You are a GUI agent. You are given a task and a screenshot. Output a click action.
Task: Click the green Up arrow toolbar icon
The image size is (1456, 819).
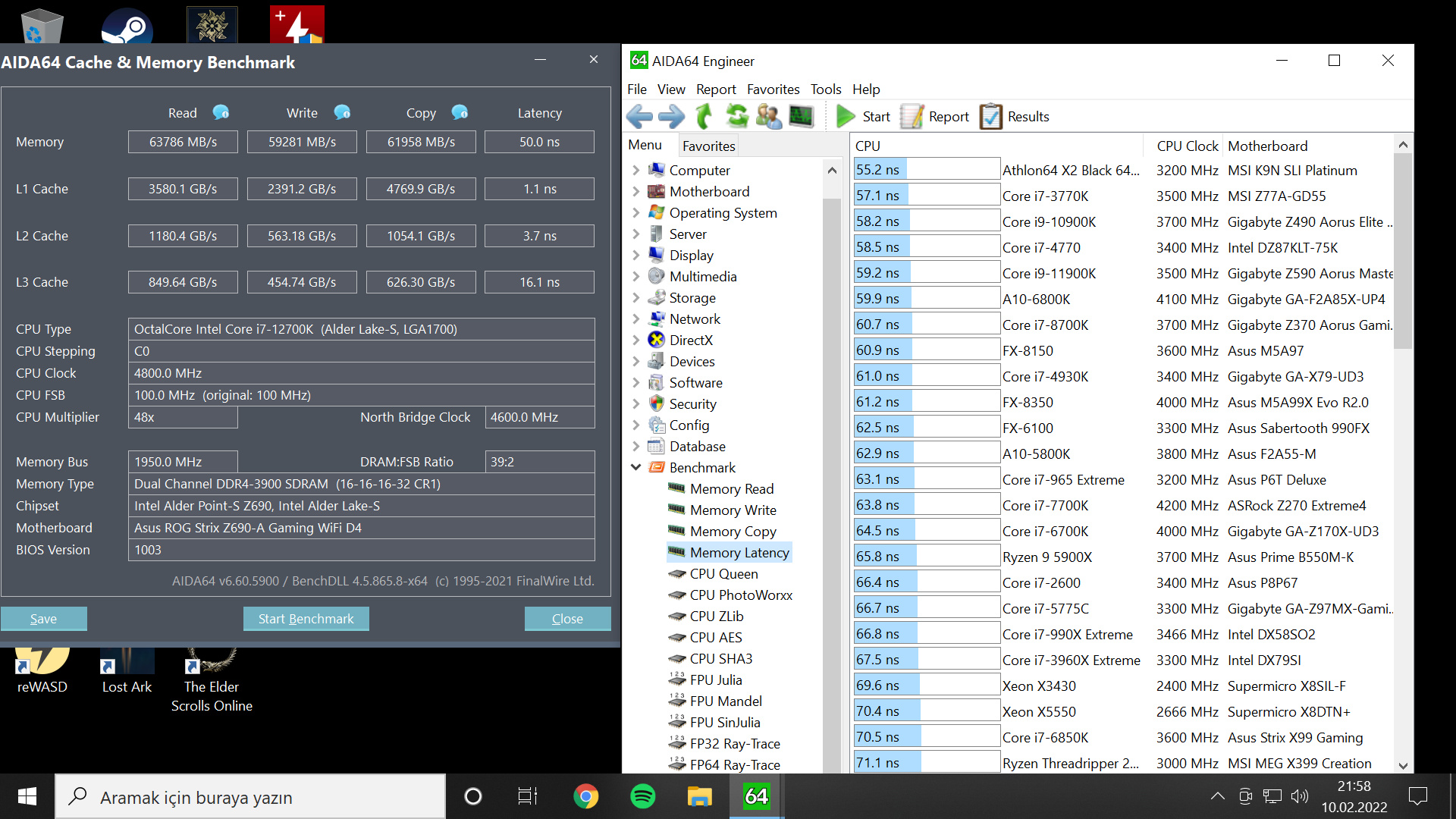point(704,116)
